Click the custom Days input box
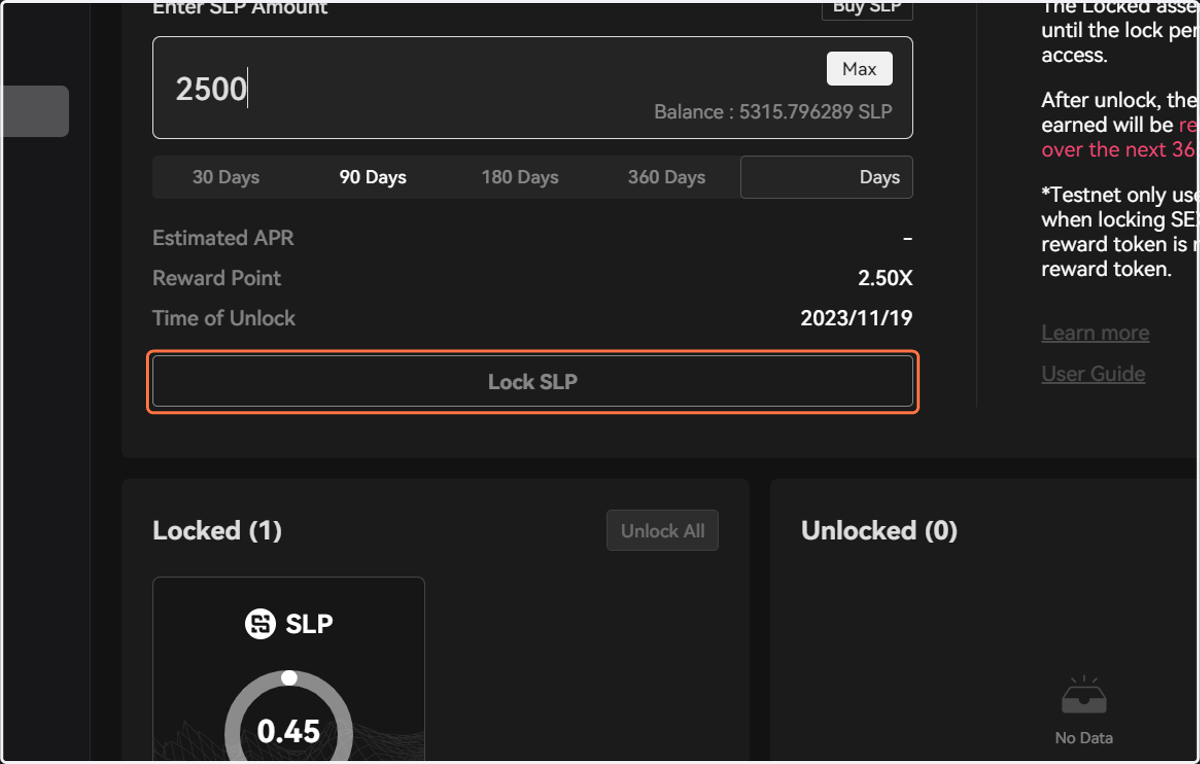Screen dimensions: 1200x764 [826, 178]
